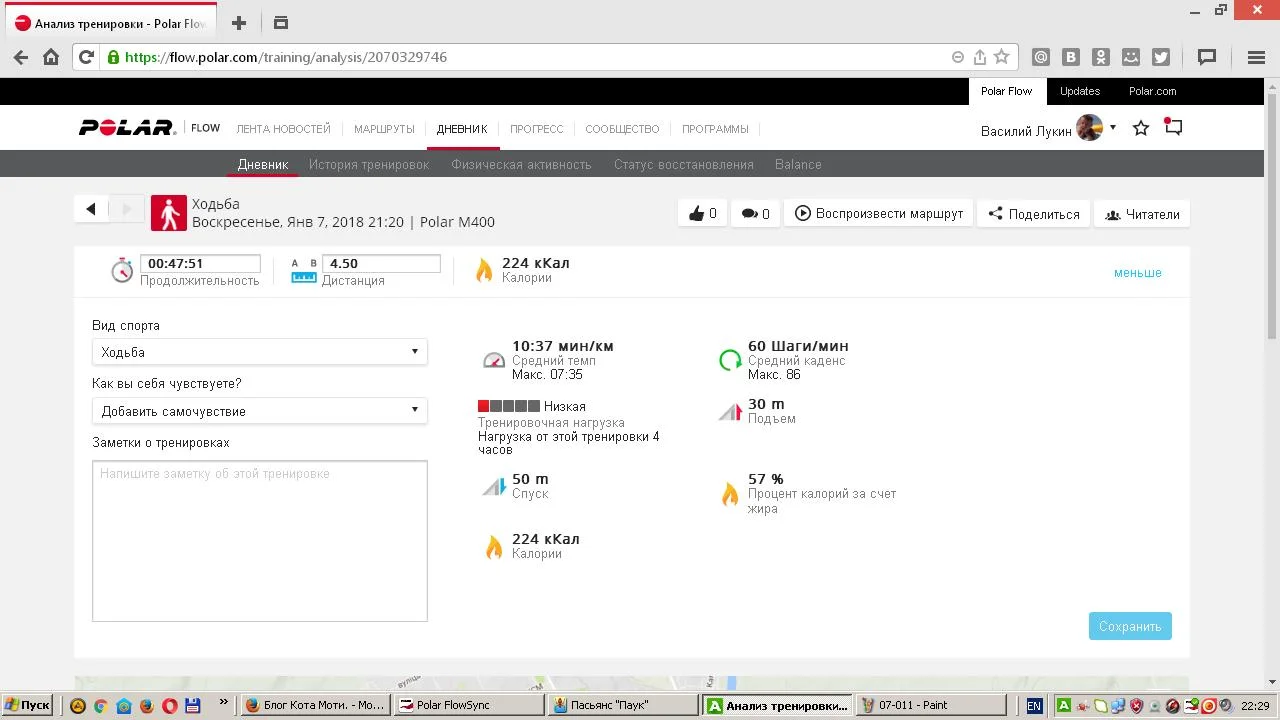Open notifications icon with red dot
The height and width of the screenshot is (720, 1280).
[x=1173, y=128]
